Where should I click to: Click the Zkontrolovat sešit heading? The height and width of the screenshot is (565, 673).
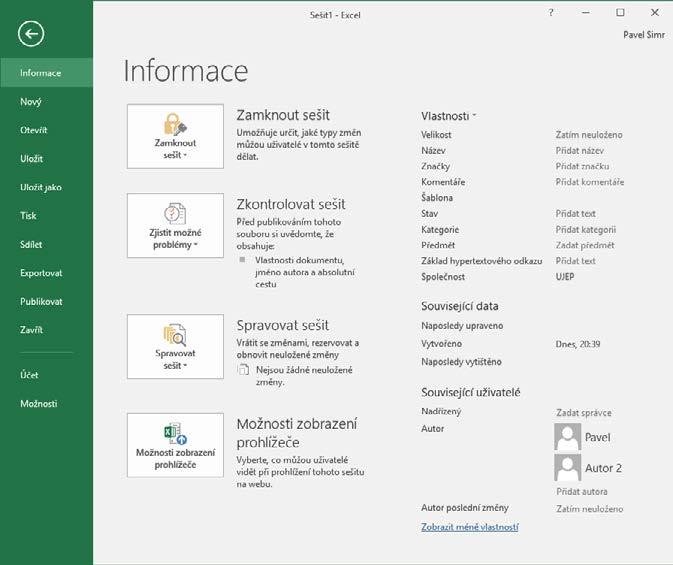[x=291, y=204]
